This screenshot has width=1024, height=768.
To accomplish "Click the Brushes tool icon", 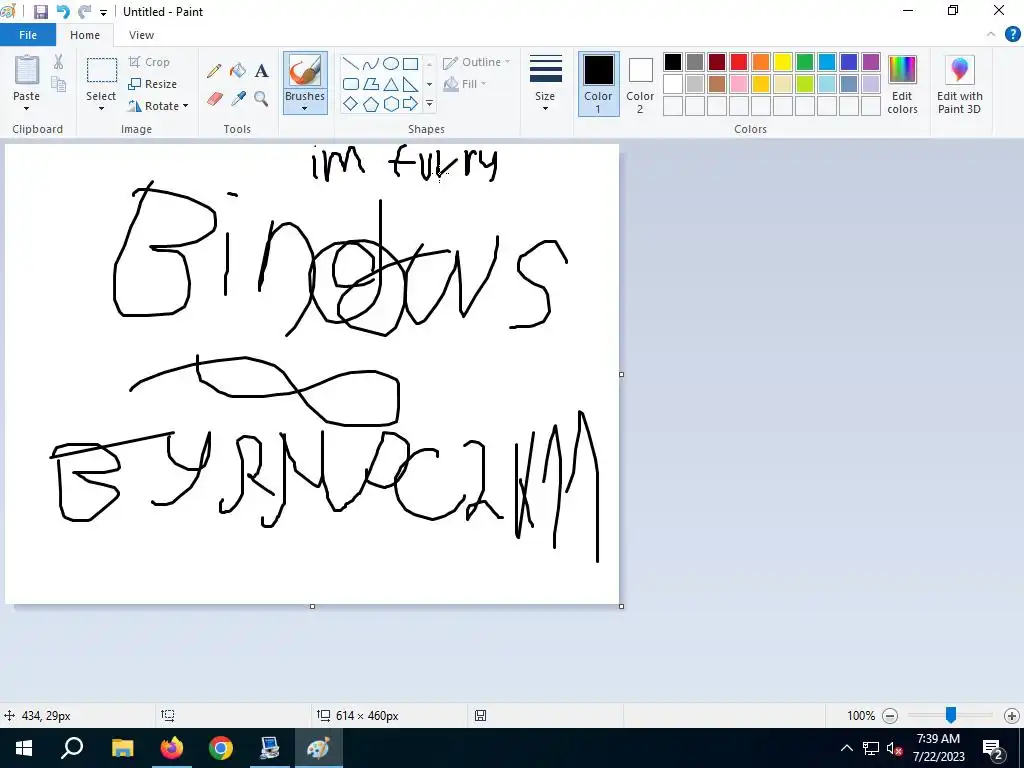I will point(305,71).
